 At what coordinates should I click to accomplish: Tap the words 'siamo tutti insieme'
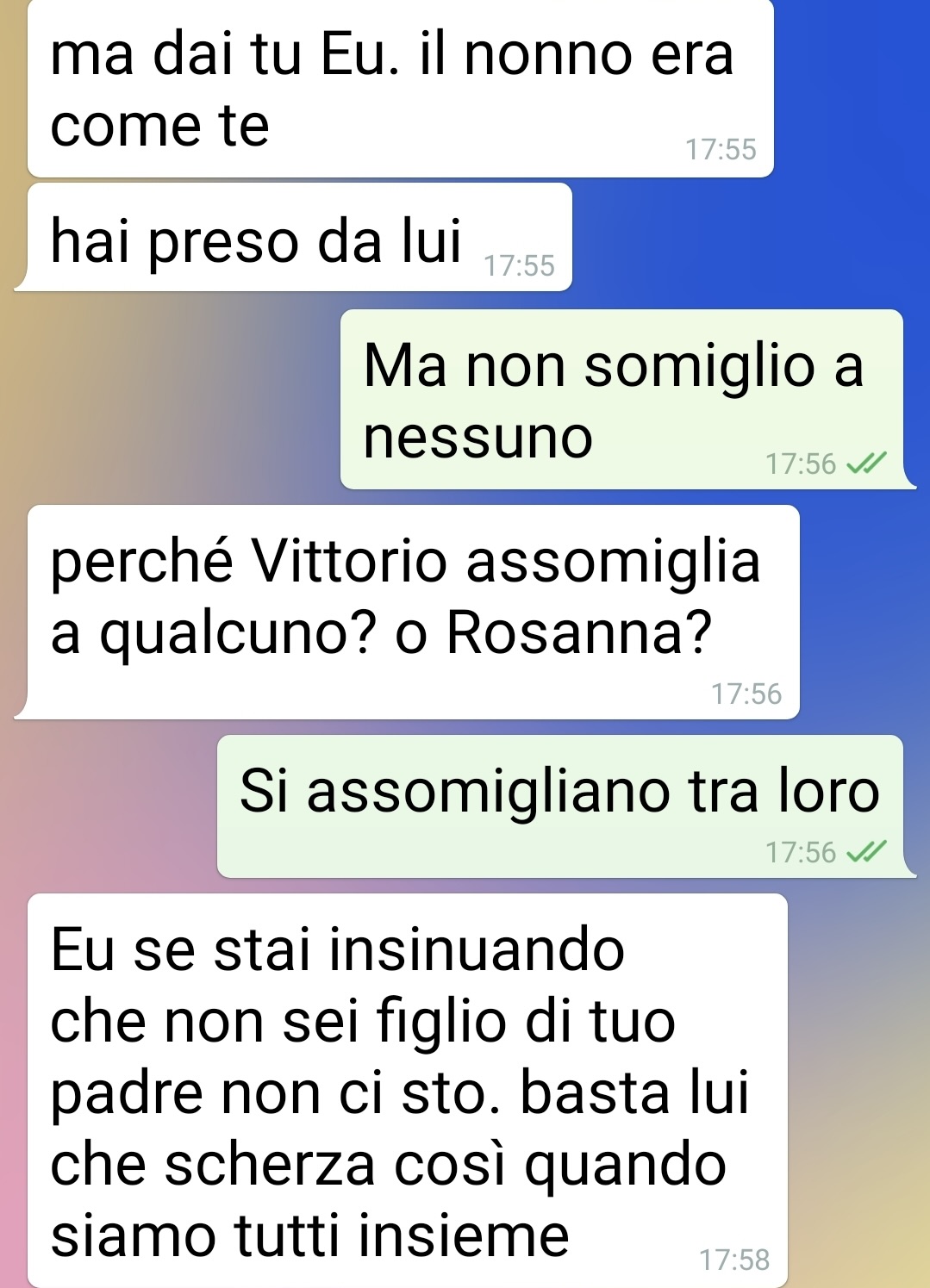310,1235
